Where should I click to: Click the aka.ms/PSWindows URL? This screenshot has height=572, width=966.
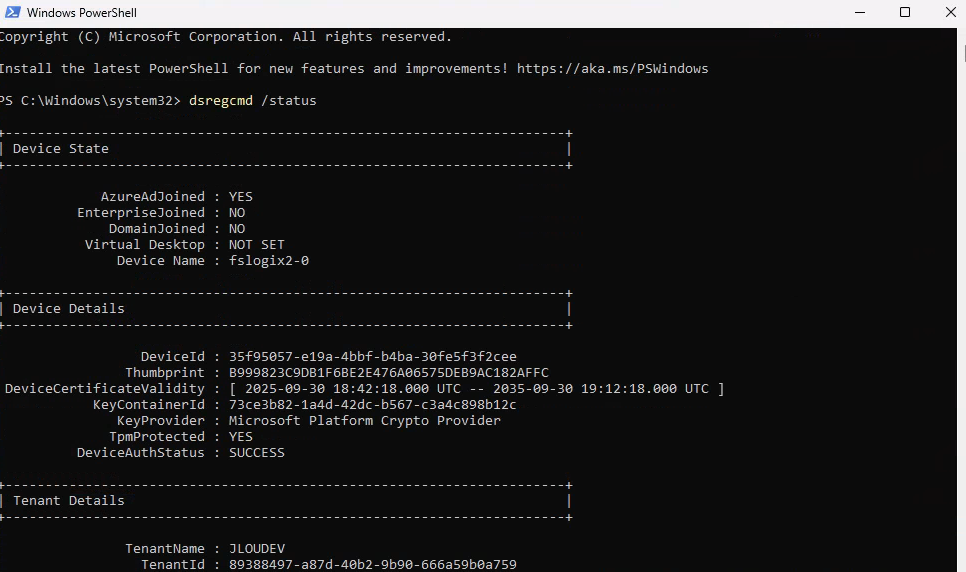tap(614, 69)
